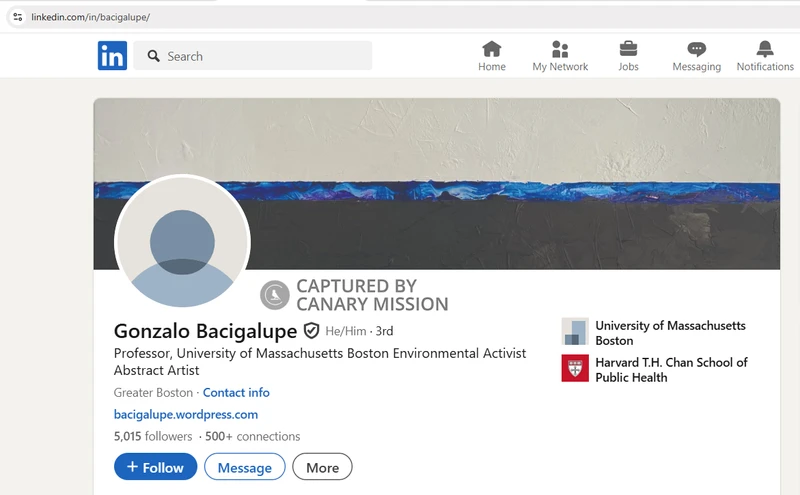Click the site settings icon in the address bar

(18, 17)
